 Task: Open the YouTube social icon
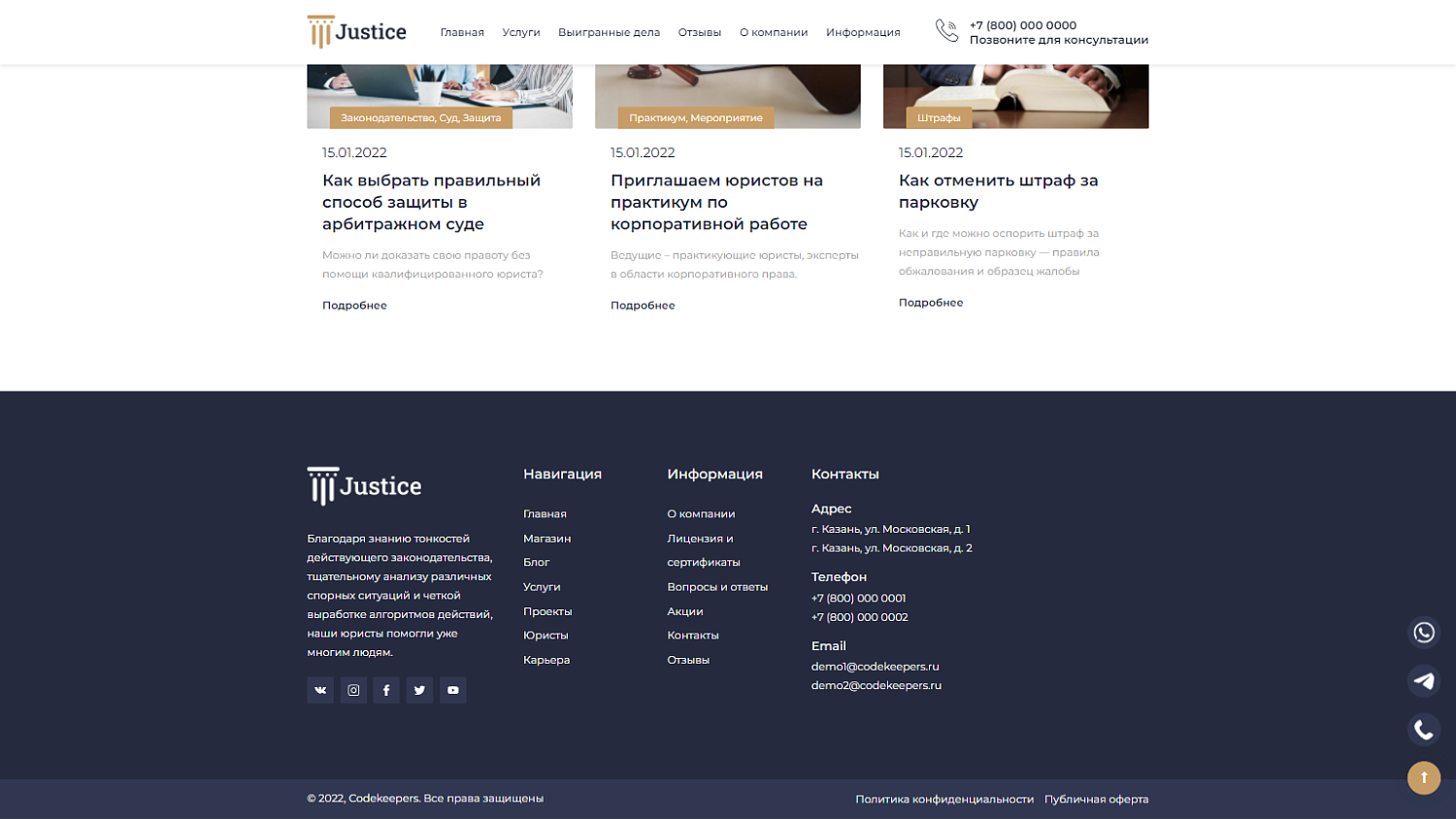[x=452, y=689]
